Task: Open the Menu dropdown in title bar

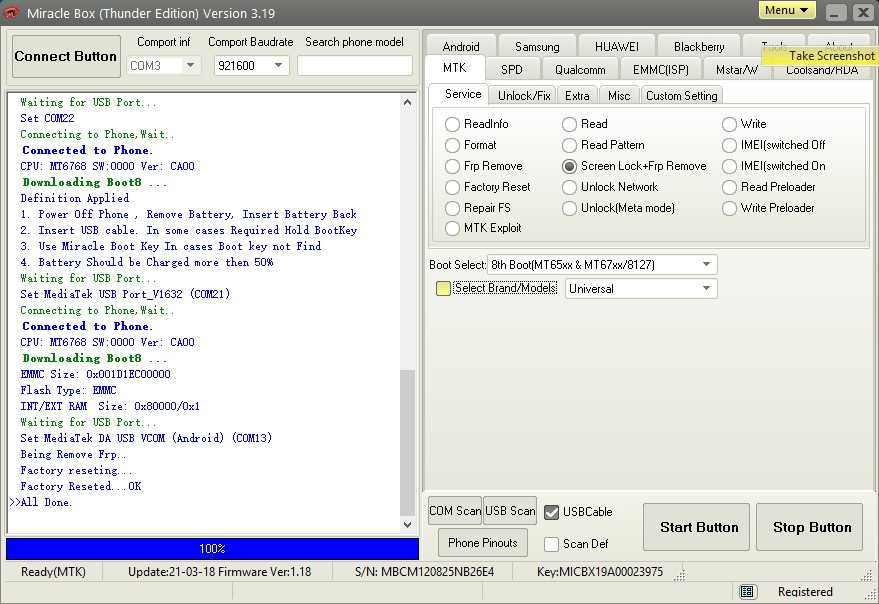Action: click(x=787, y=10)
